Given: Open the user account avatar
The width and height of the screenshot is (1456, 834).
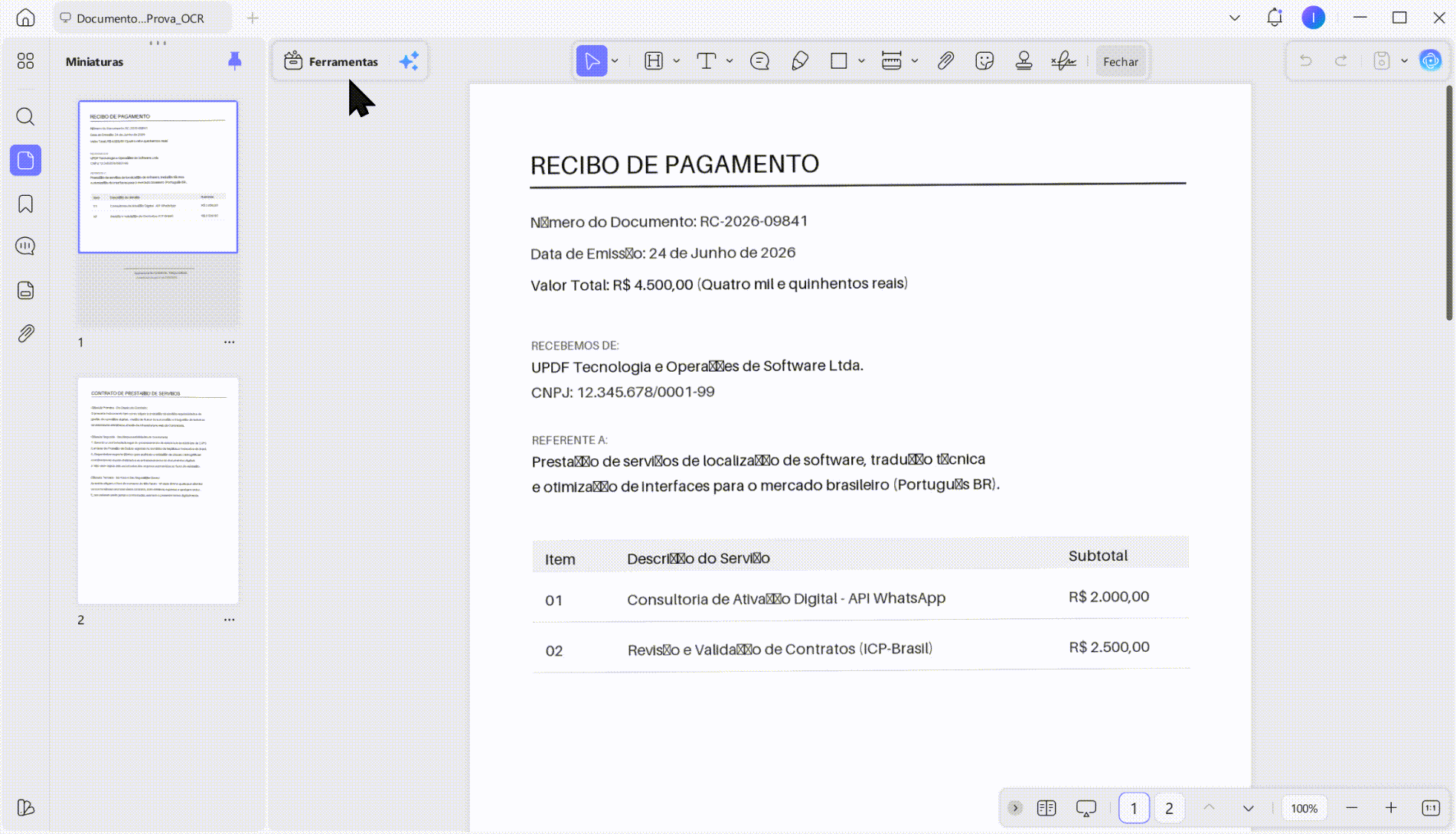Looking at the screenshot, I should pos(1314,18).
